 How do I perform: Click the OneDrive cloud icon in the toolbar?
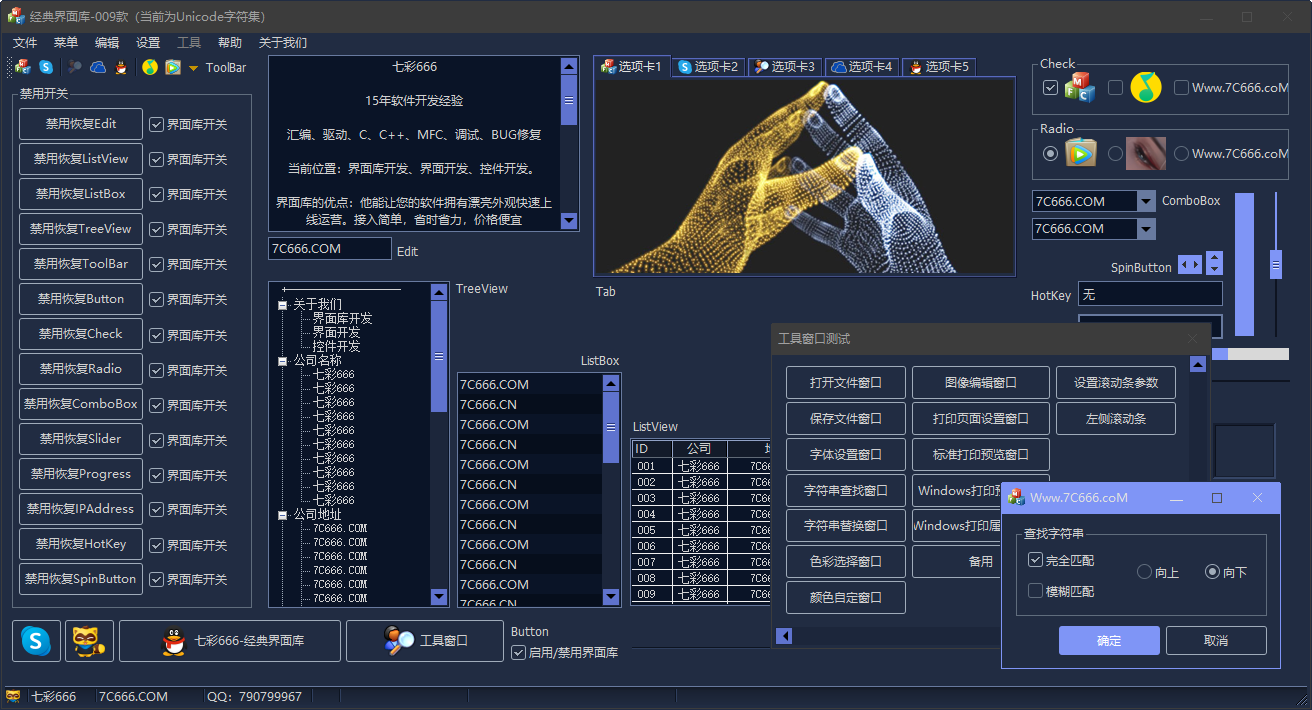click(x=98, y=67)
